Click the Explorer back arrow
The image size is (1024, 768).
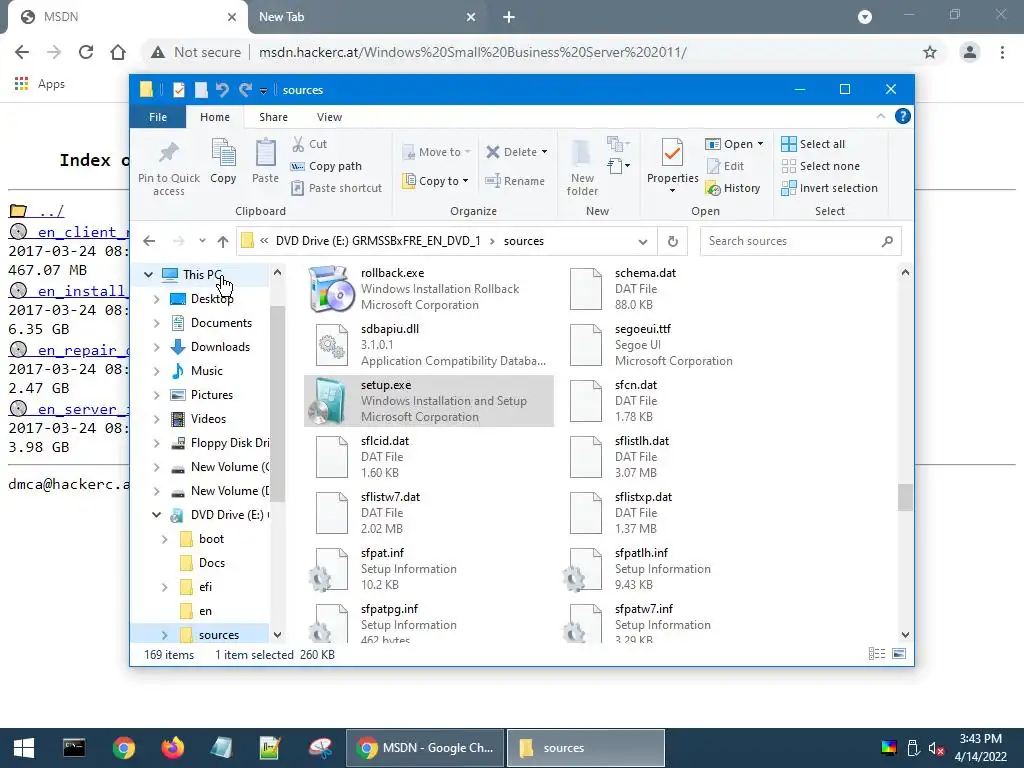149,241
